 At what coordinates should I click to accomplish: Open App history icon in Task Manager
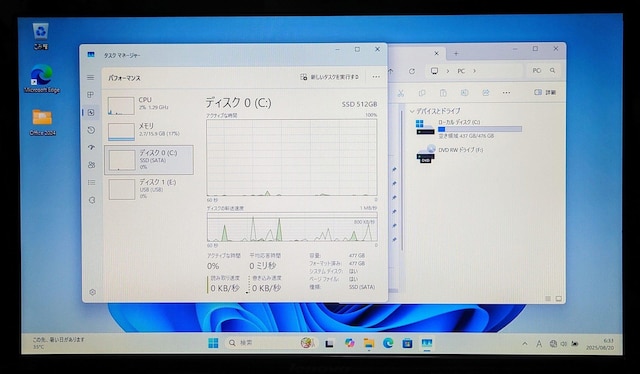(x=91, y=130)
